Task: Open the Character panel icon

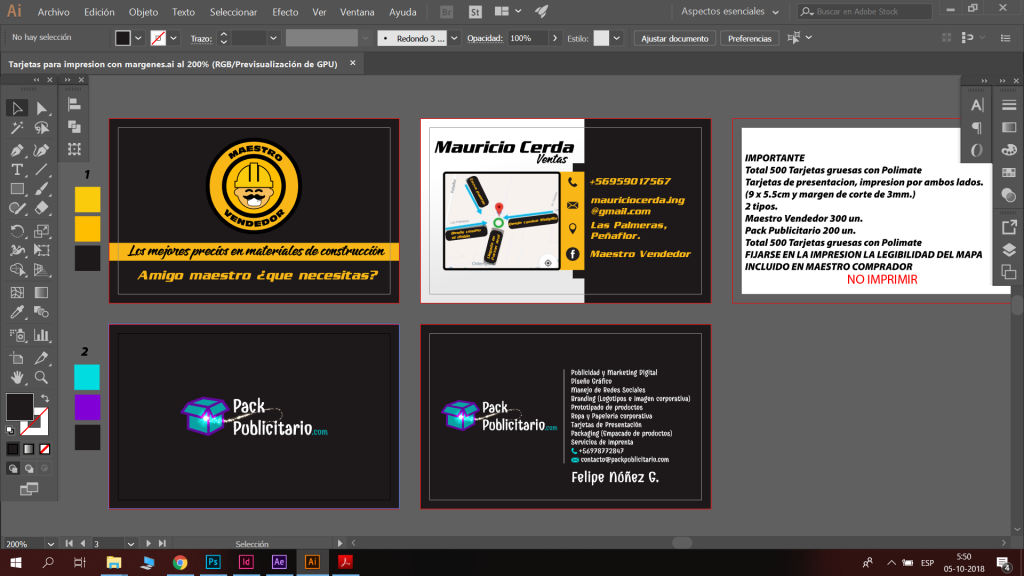Action: click(x=977, y=105)
